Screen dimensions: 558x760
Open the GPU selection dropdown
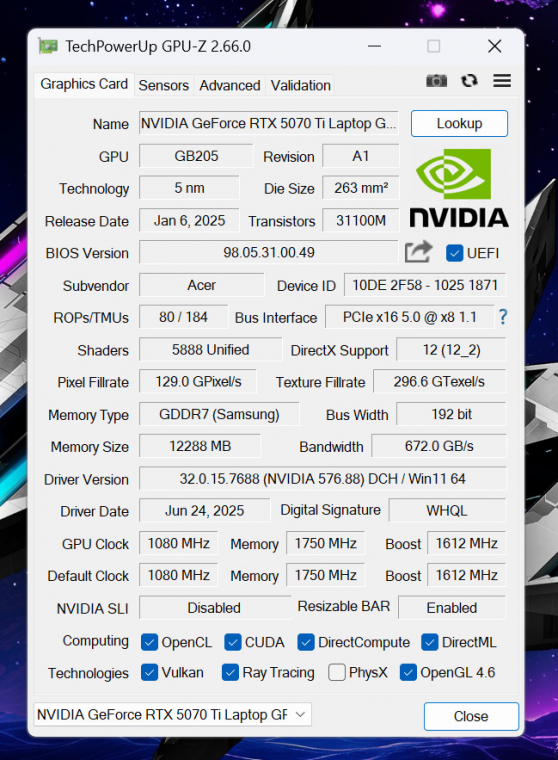pyautogui.click(x=173, y=714)
